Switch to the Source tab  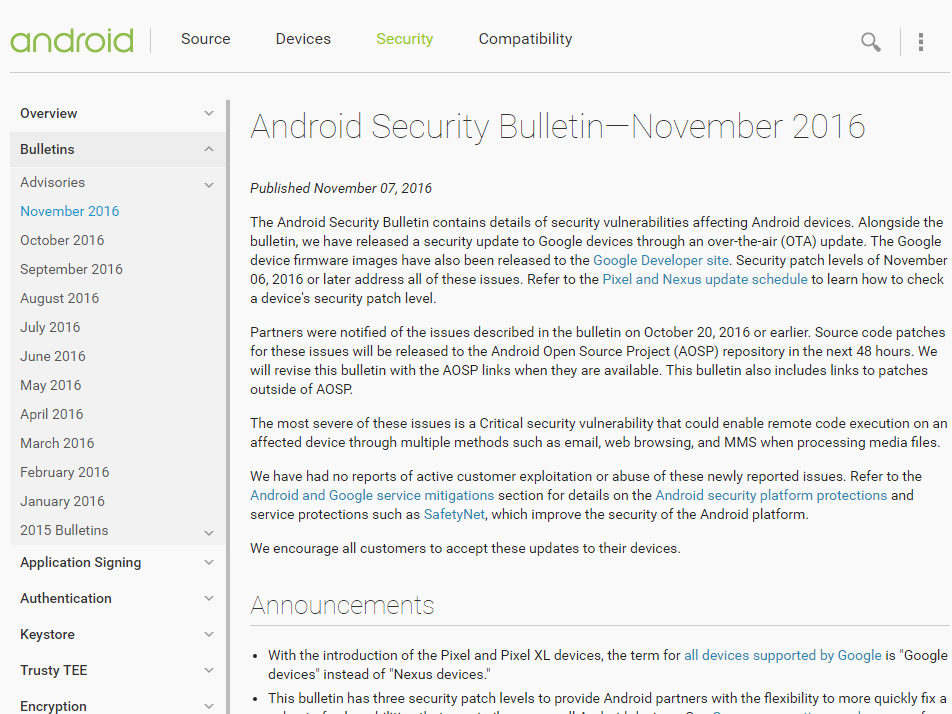206,39
